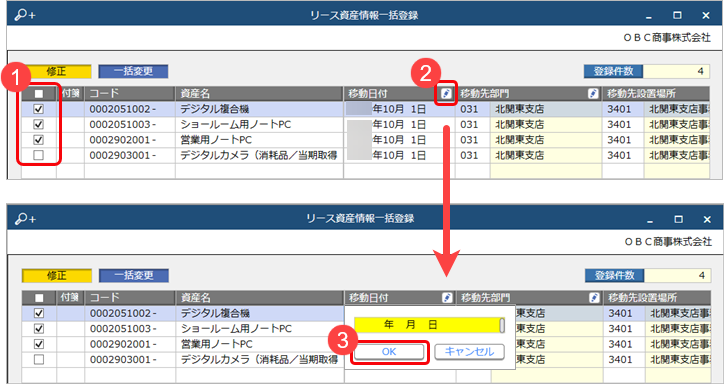Click 一括変更 button in lower window
Screen dimensions: 724x384
[x=133, y=276]
